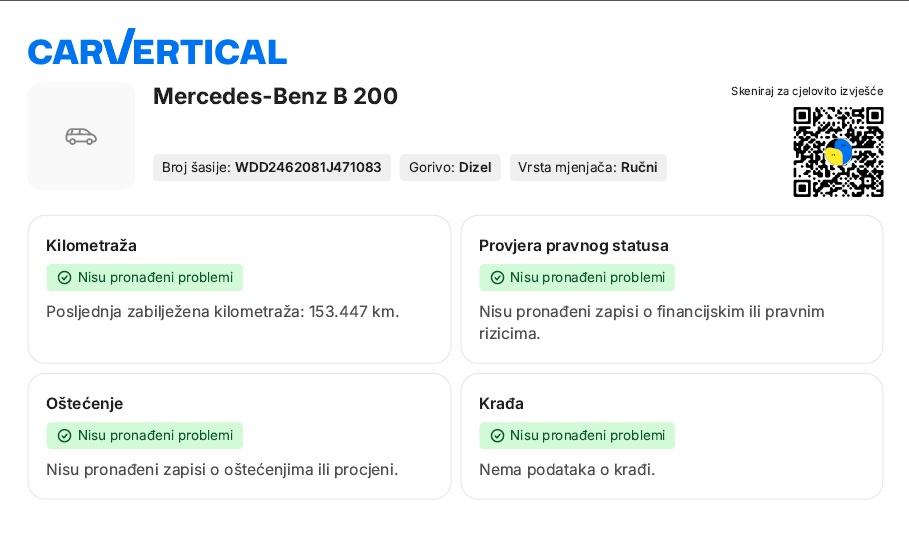Click checkmark icon in Provjera pravnog statusa badge
The width and height of the screenshot is (909, 553).
497,278
